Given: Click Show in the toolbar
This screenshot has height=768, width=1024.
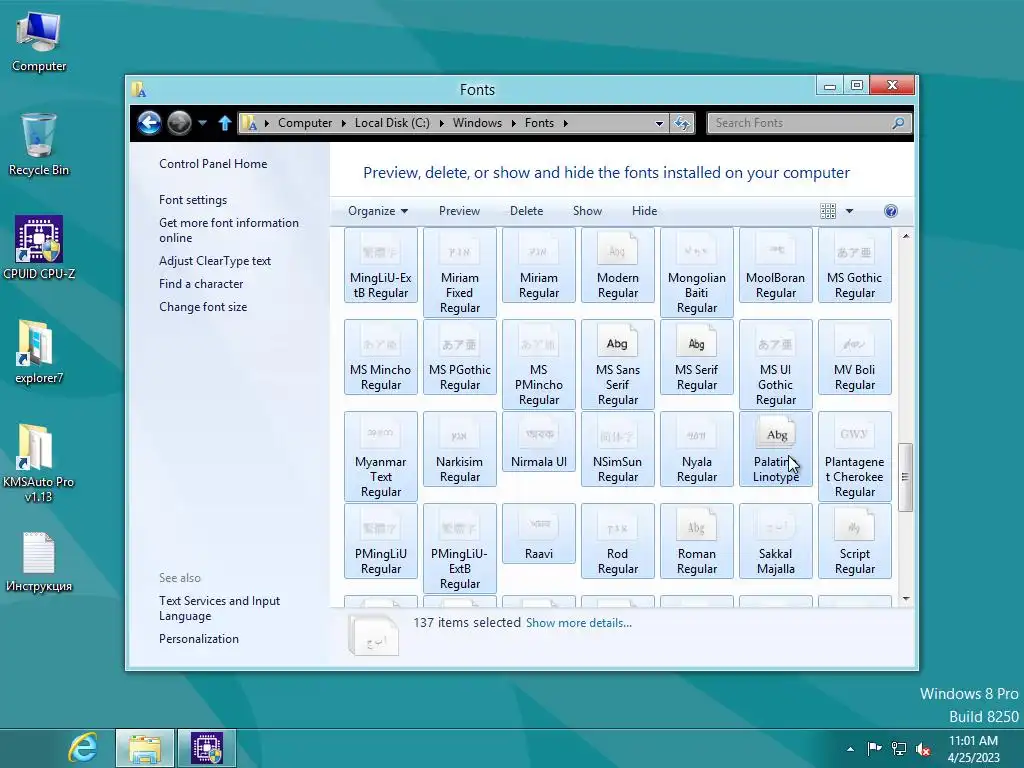Looking at the screenshot, I should click(587, 211).
